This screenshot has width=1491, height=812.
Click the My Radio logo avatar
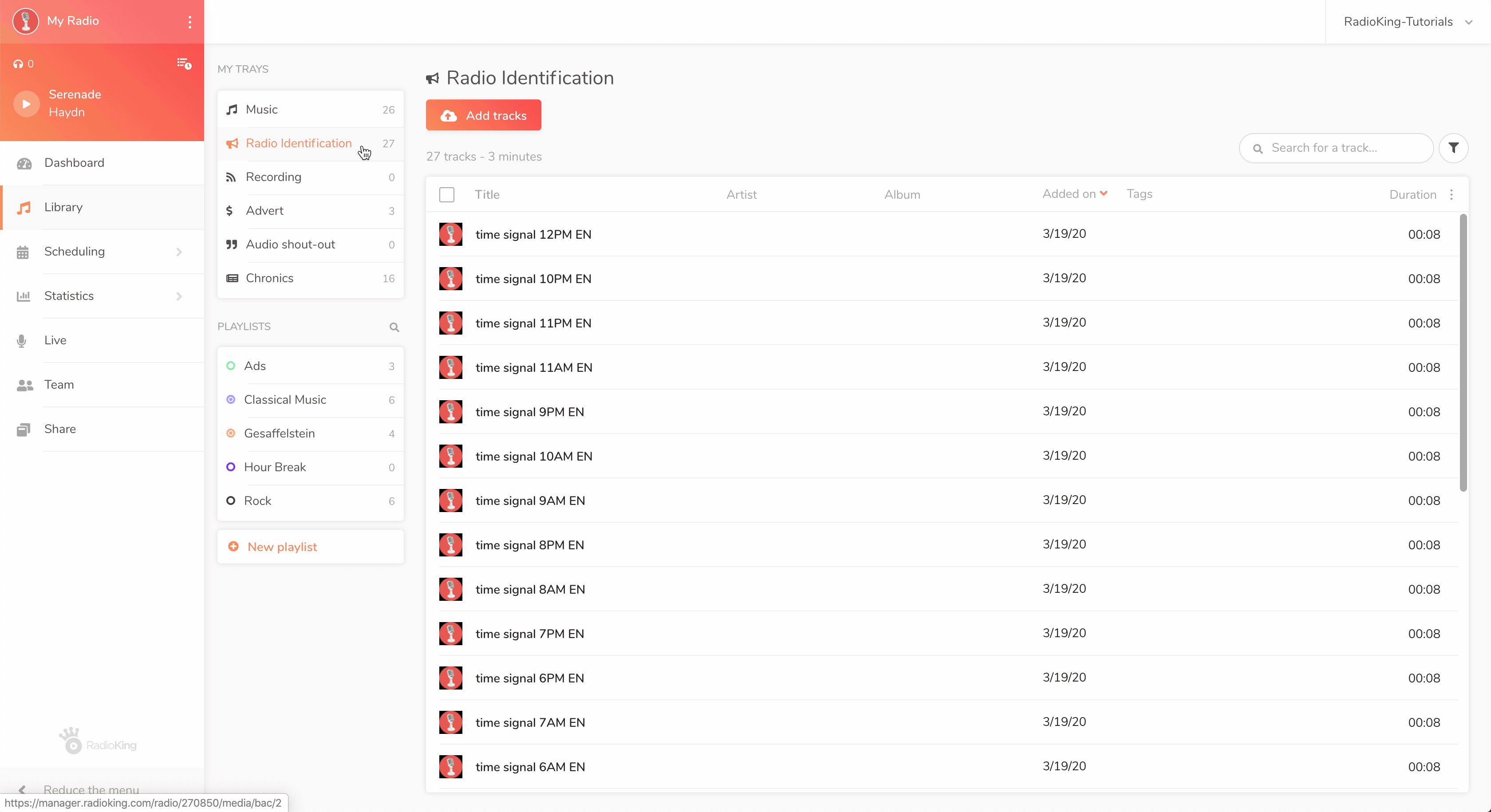(25, 21)
